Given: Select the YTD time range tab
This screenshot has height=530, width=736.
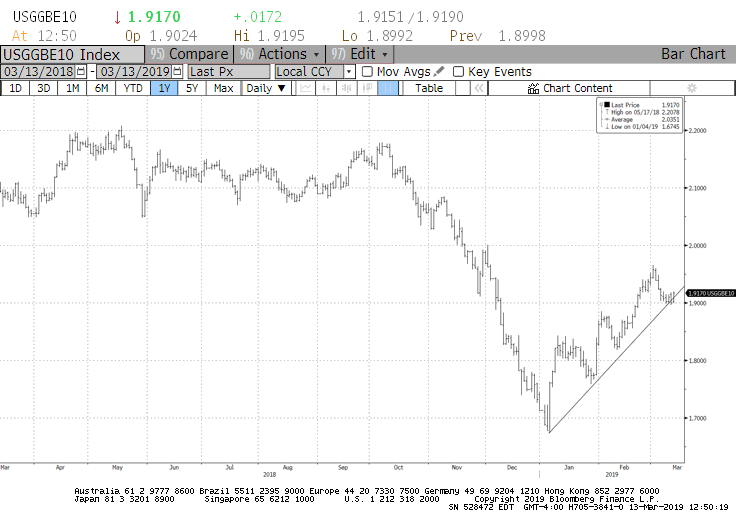Looking at the screenshot, I should 132,88.
